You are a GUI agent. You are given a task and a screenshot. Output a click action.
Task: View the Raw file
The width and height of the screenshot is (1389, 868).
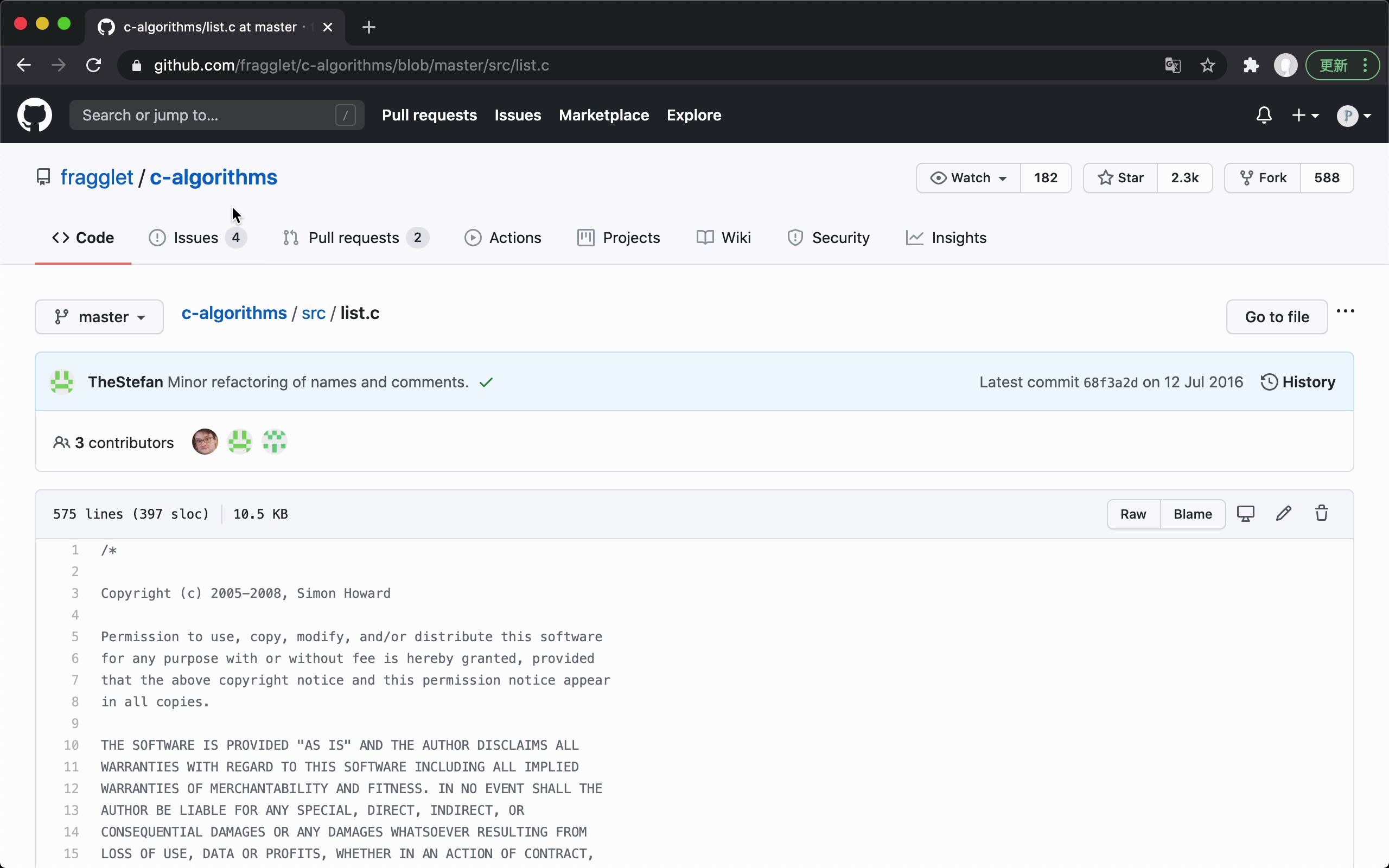tap(1133, 514)
